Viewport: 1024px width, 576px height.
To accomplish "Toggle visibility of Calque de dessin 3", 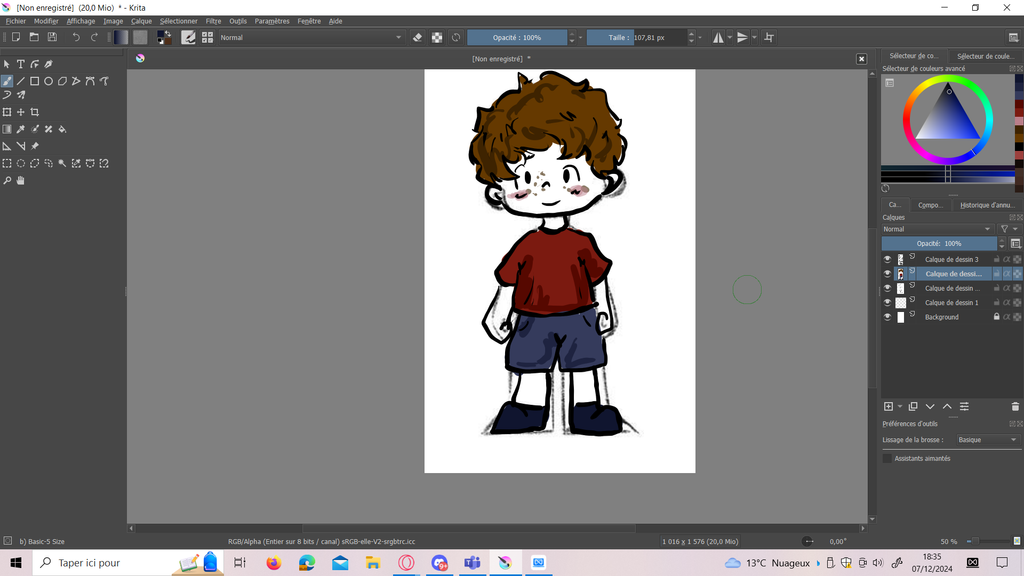I will click(887, 260).
